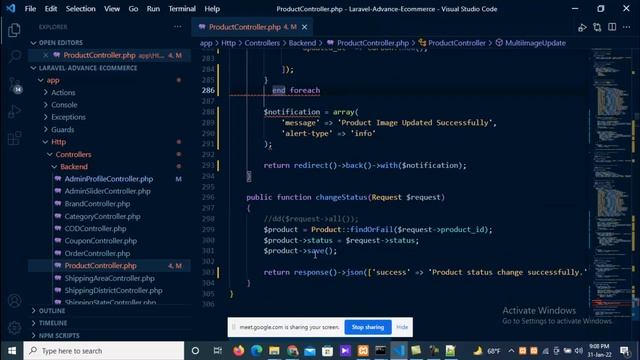Open the editor More Actions ellipsis
The width and height of the screenshot is (640, 360).
pos(627,27)
